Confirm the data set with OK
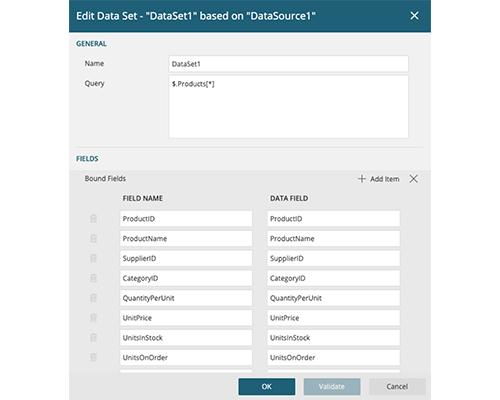 (267, 387)
